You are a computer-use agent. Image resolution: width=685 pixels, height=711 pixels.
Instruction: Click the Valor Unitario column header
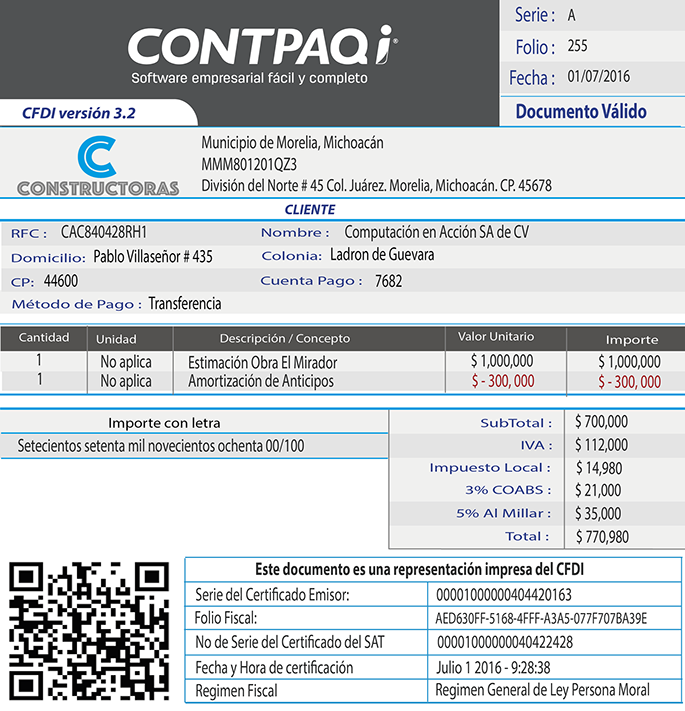click(x=496, y=337)
